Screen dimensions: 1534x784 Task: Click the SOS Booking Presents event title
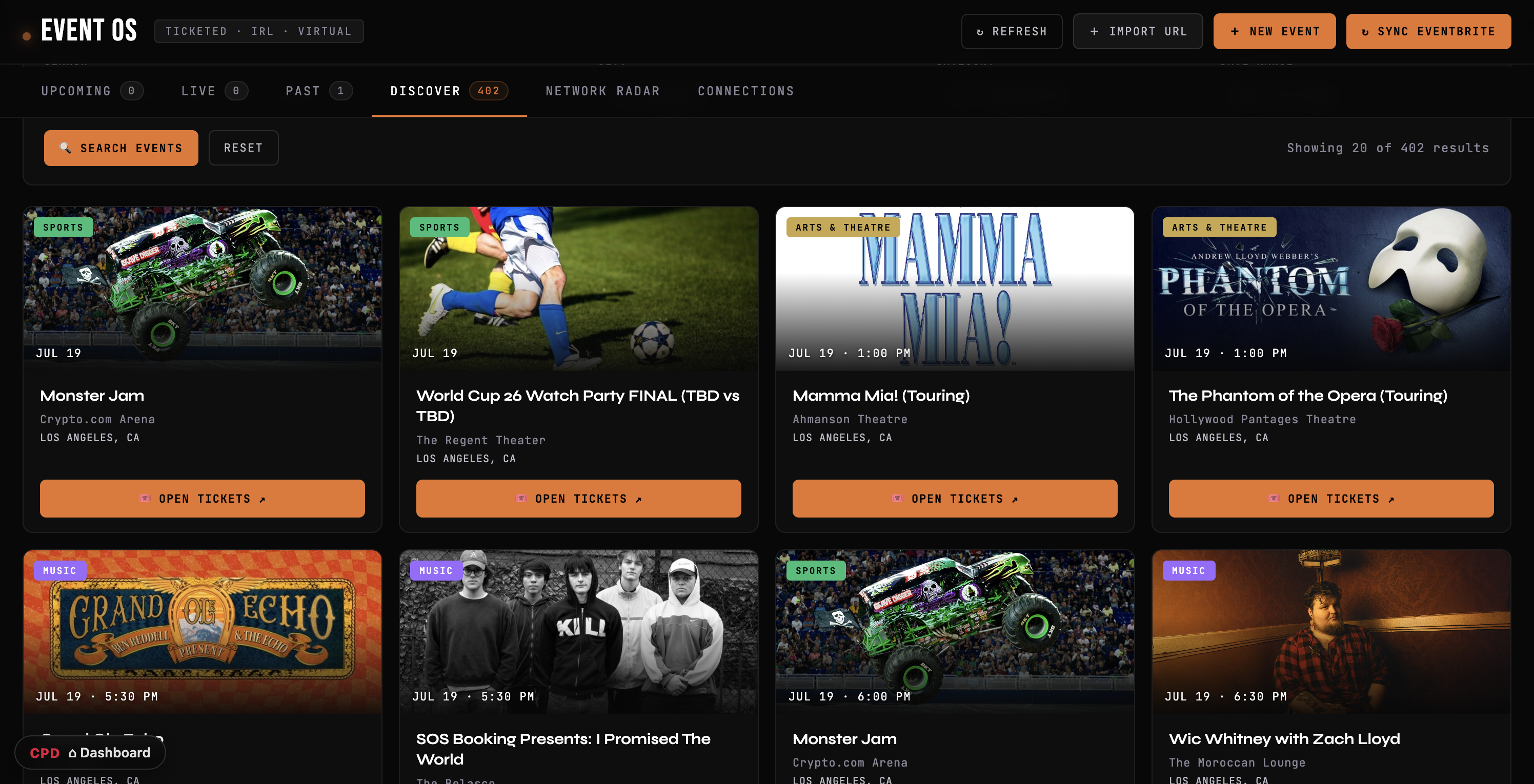[x=563, y=750]
